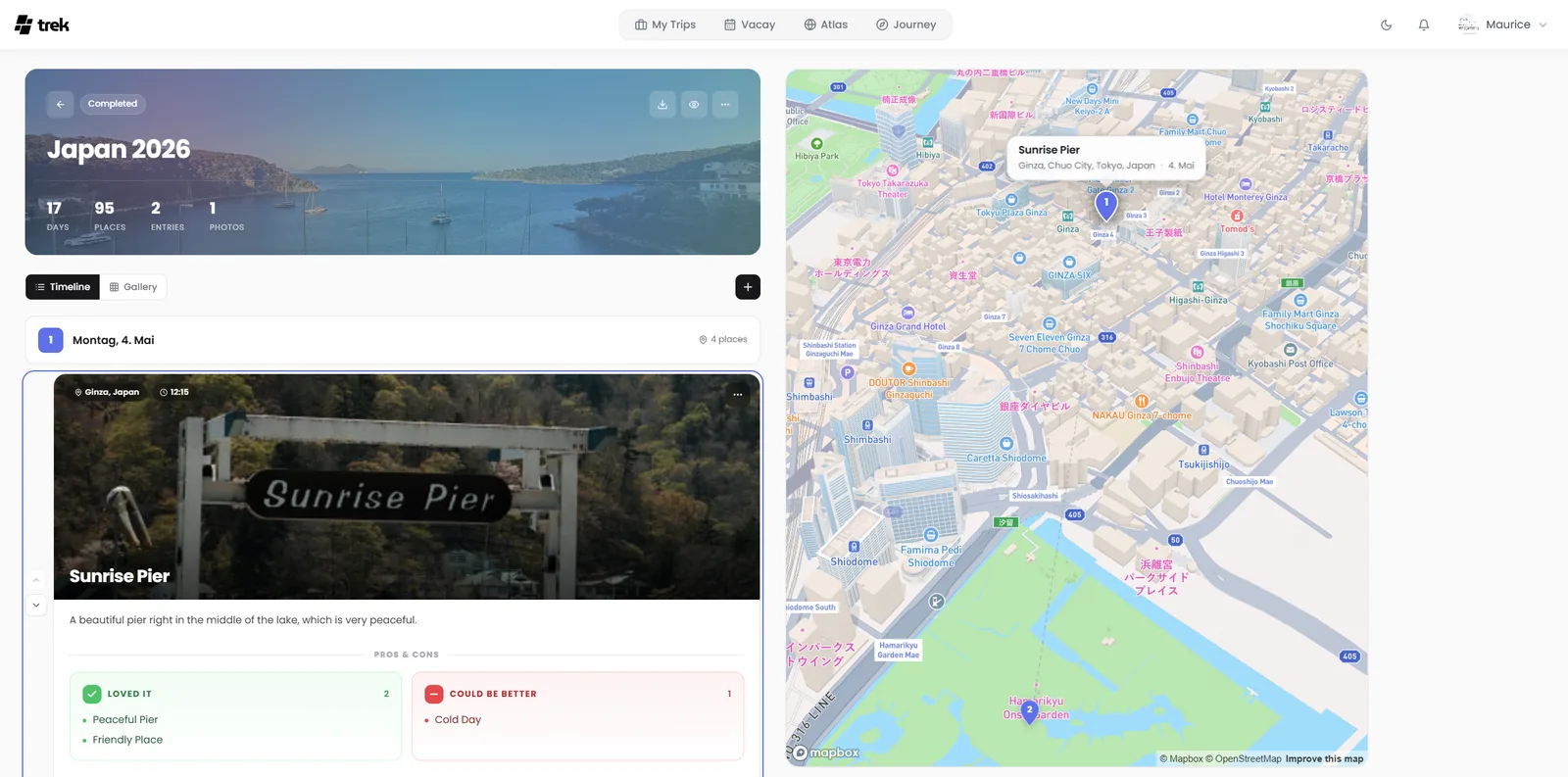Open the trip header more options menu
The height and width of the screenshot is (777, 1568).
click(725, 104)
